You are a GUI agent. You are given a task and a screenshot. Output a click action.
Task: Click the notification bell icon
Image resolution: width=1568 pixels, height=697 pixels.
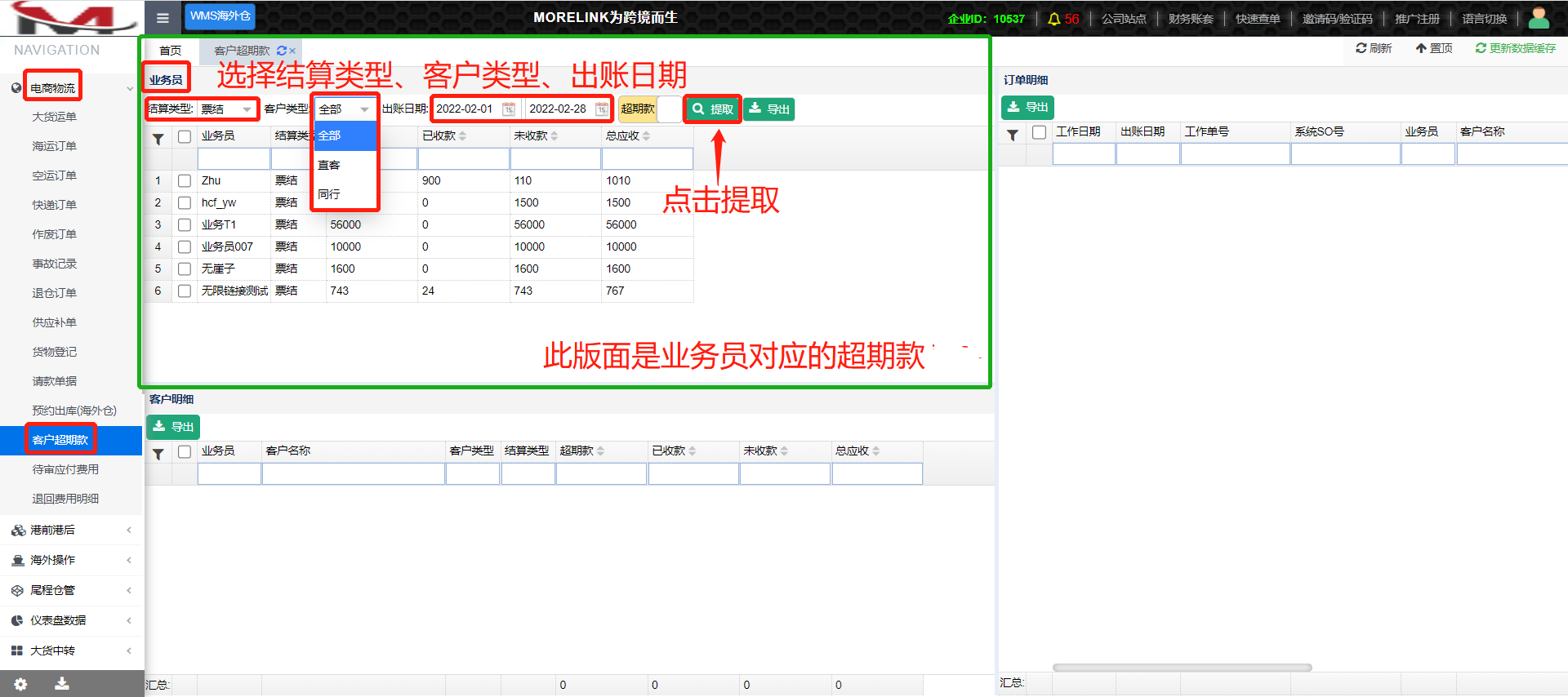(x=1054, y=19)
